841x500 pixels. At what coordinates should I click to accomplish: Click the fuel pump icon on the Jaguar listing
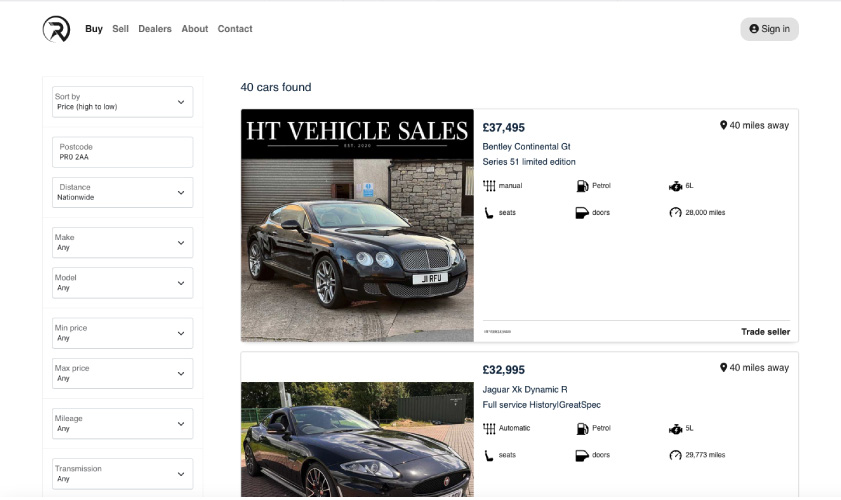pos(582,428)
